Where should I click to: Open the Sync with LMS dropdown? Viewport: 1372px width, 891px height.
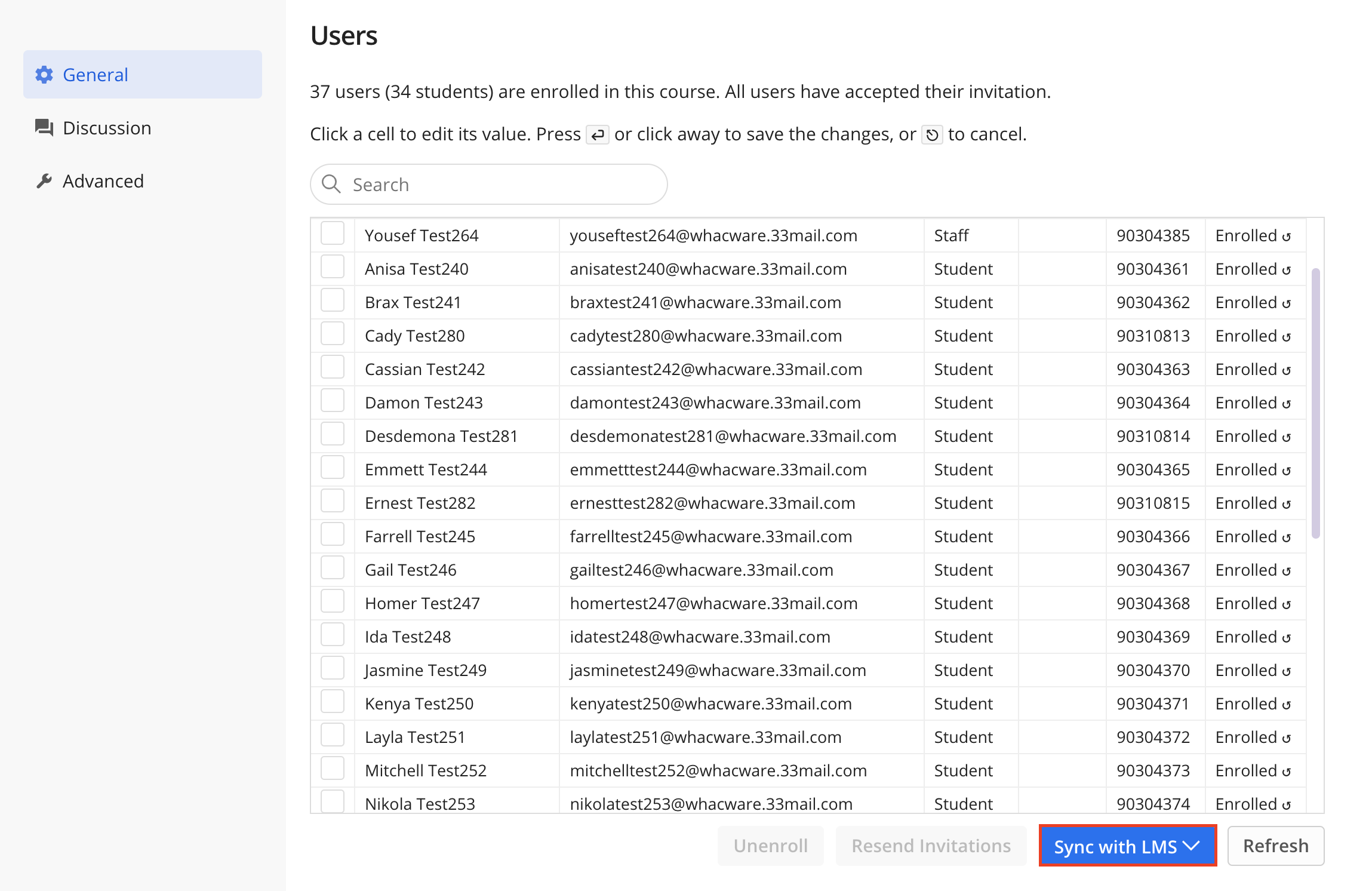[x=1127, y=846]
